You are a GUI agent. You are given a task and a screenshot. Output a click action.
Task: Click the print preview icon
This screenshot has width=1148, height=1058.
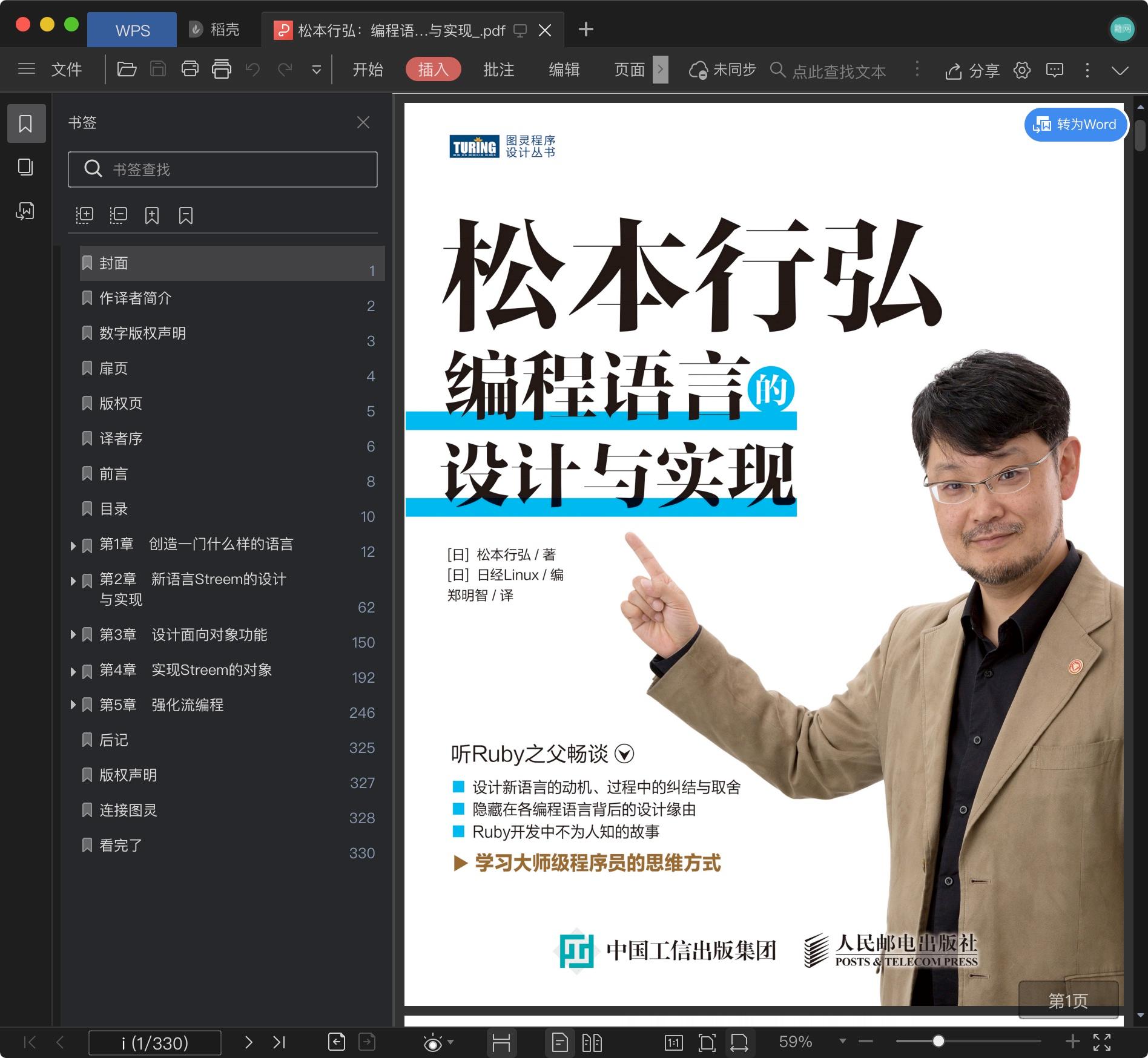(x=222, y=69)
